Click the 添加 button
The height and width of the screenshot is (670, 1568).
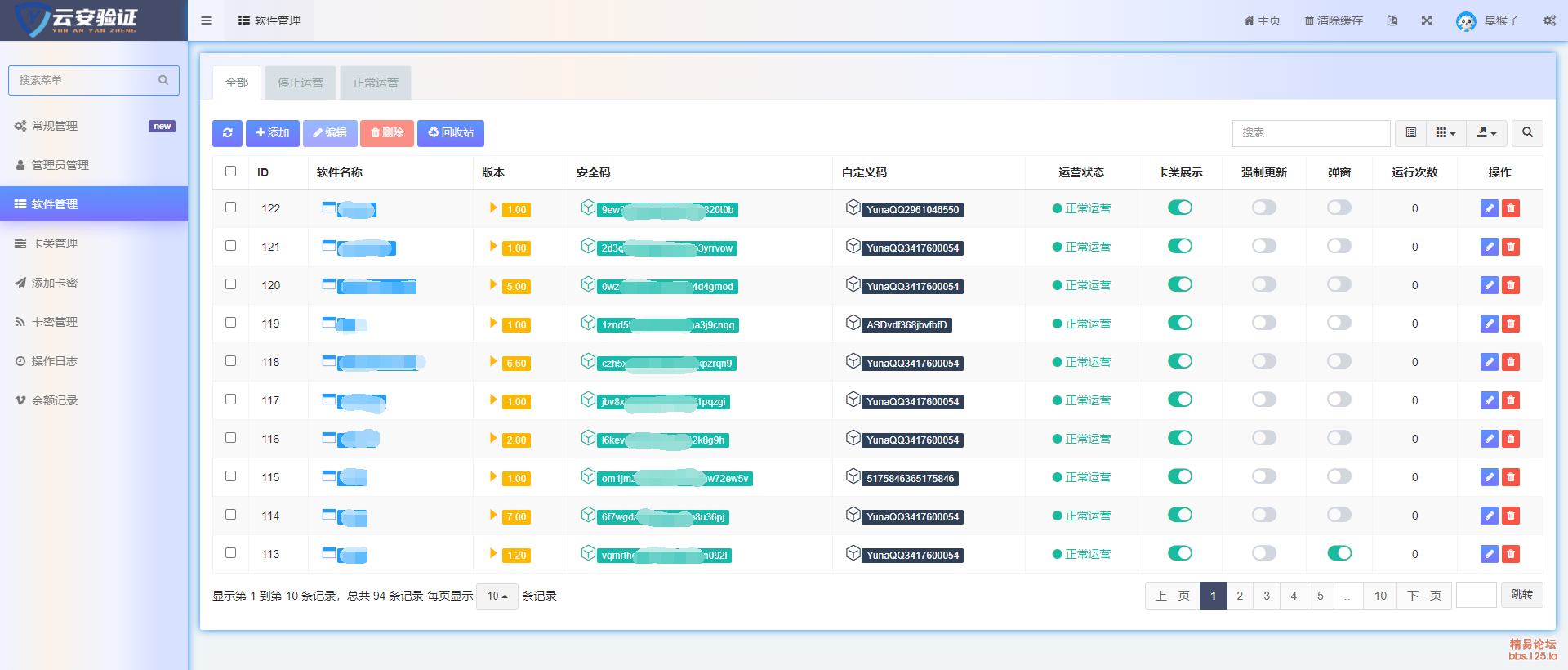click(x=273, y=133)
